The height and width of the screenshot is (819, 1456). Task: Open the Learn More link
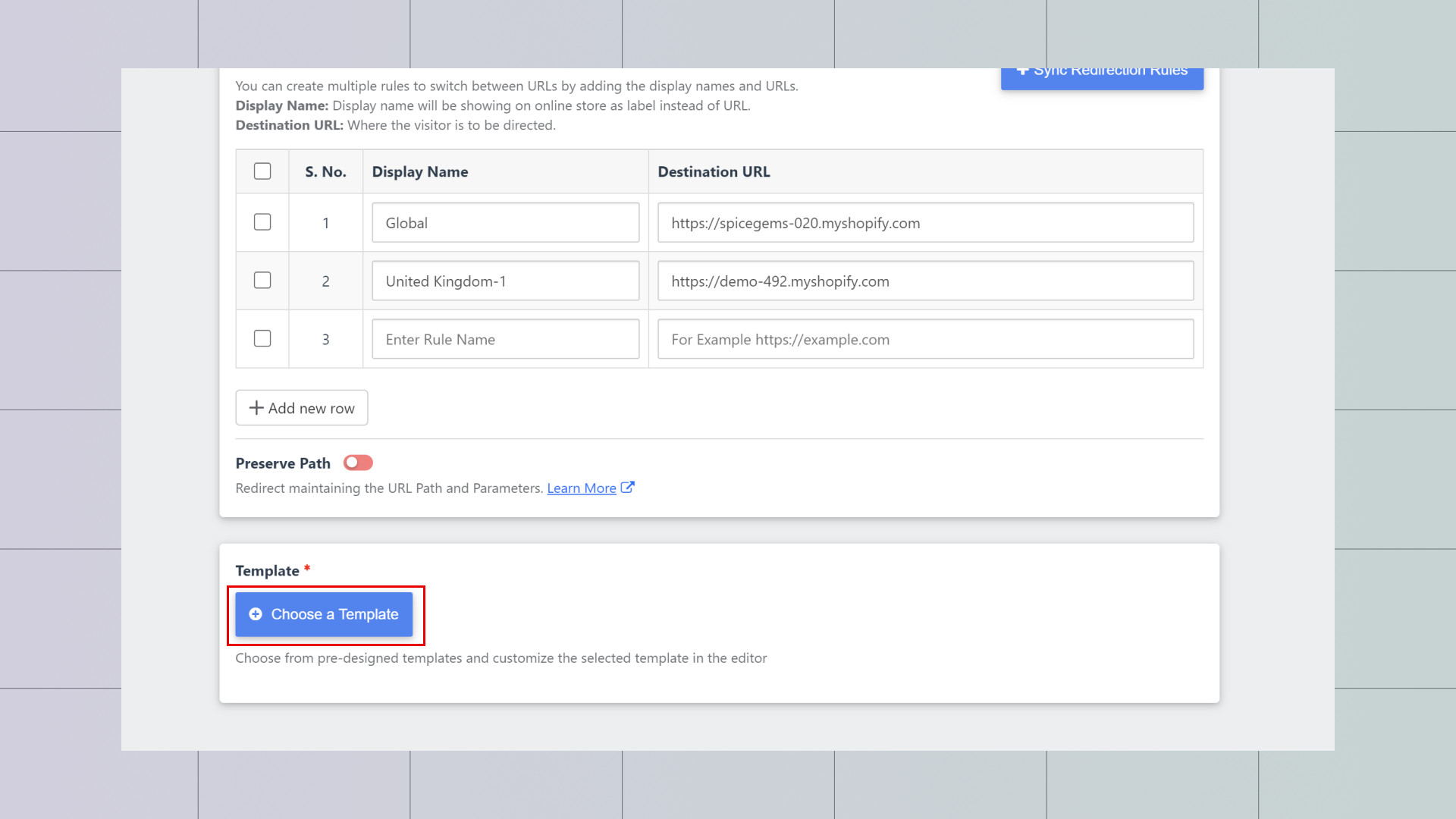pyautogui.click(x=582, y=488)
